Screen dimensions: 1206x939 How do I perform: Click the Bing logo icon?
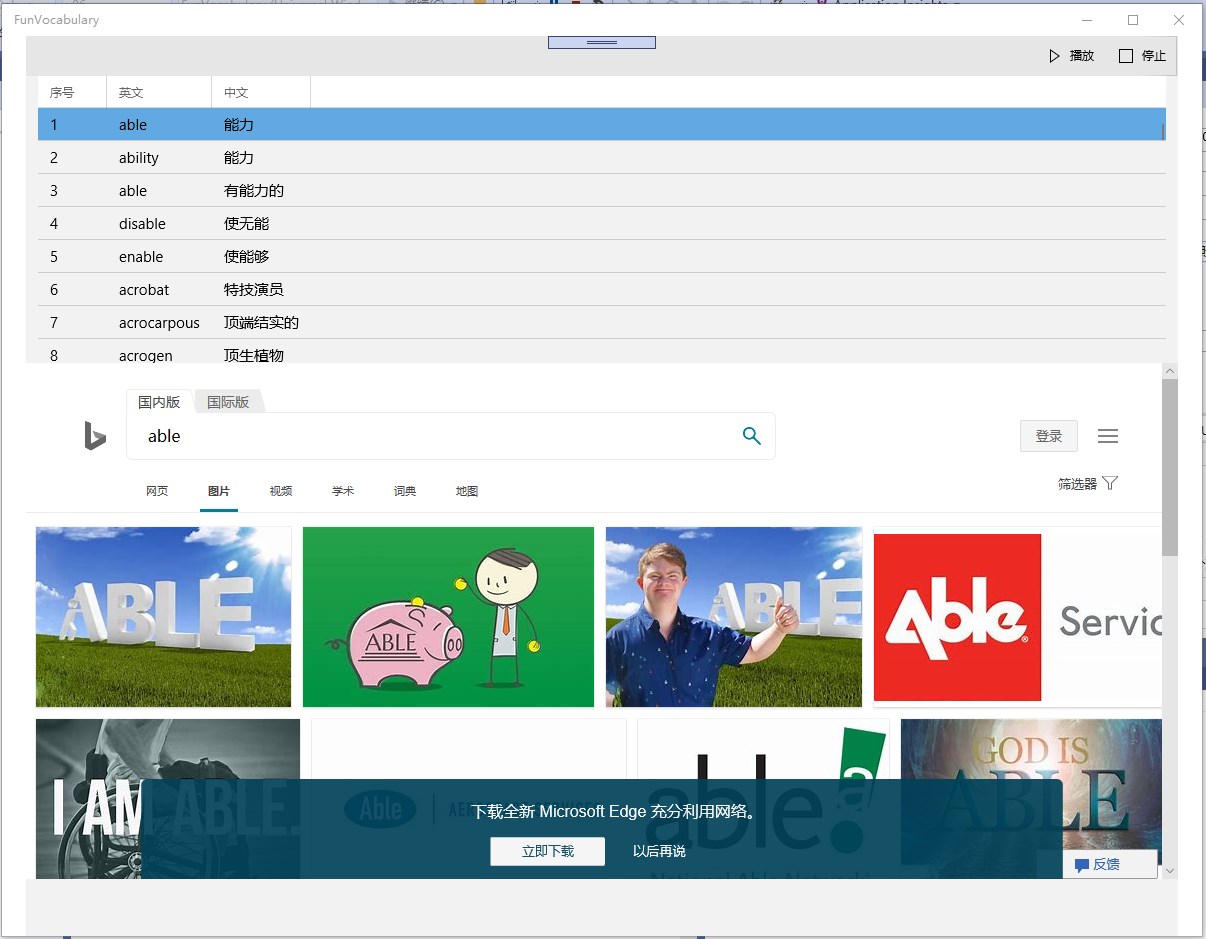click(95, 436)
